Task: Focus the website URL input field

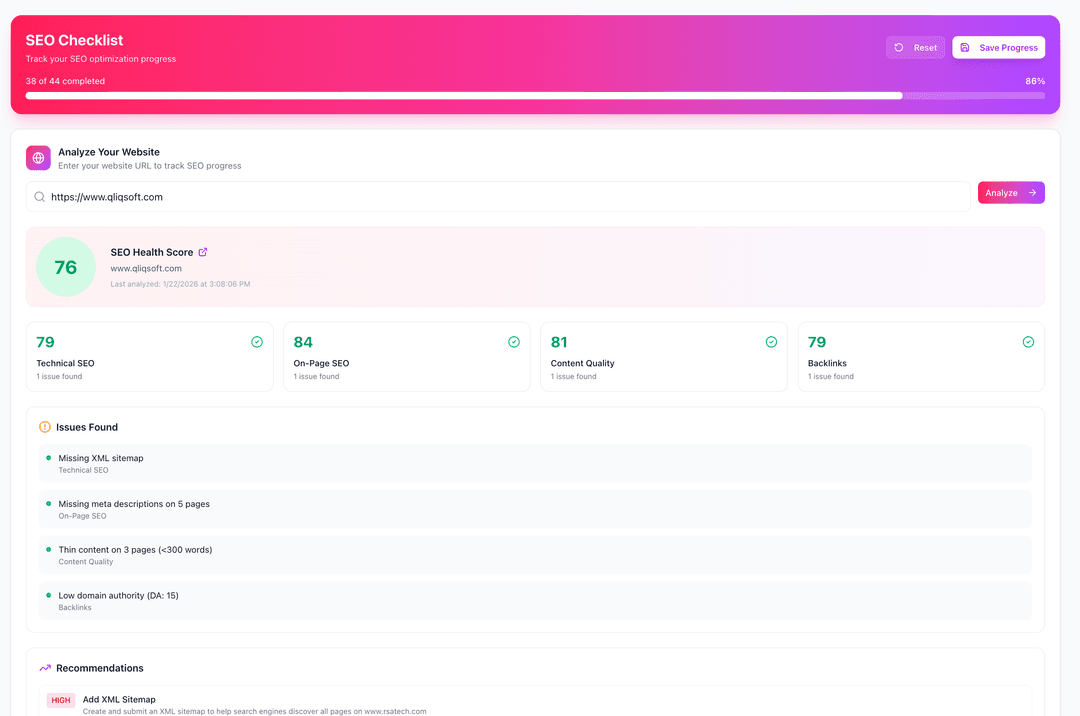Action: point(500,197)
